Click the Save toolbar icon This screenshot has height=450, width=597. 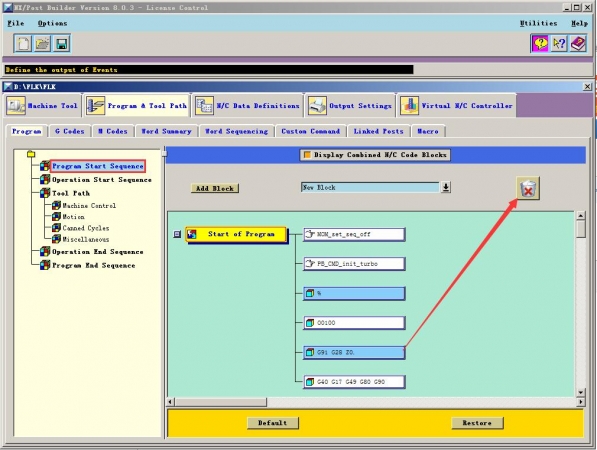pos(62,44)
